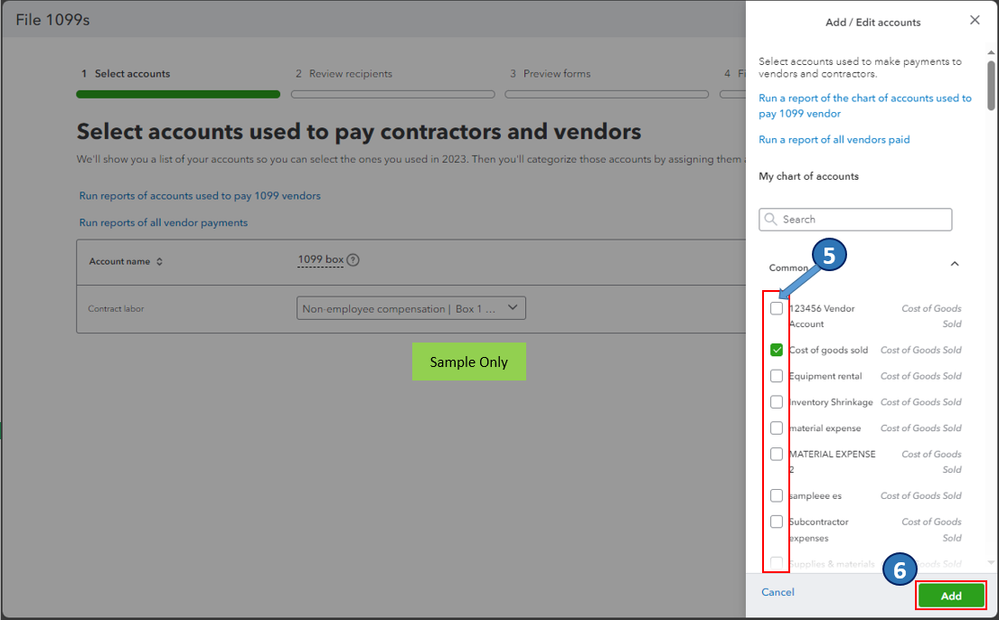Close the Add / Edit accounts panel
This screenshot has height=620, width=999.
[x=975, y=20]
